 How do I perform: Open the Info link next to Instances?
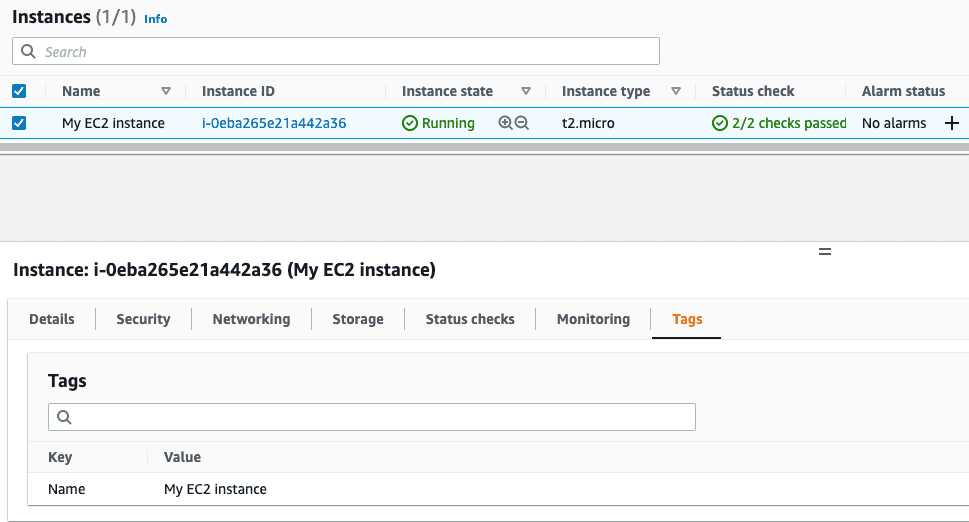coord(156,19)
